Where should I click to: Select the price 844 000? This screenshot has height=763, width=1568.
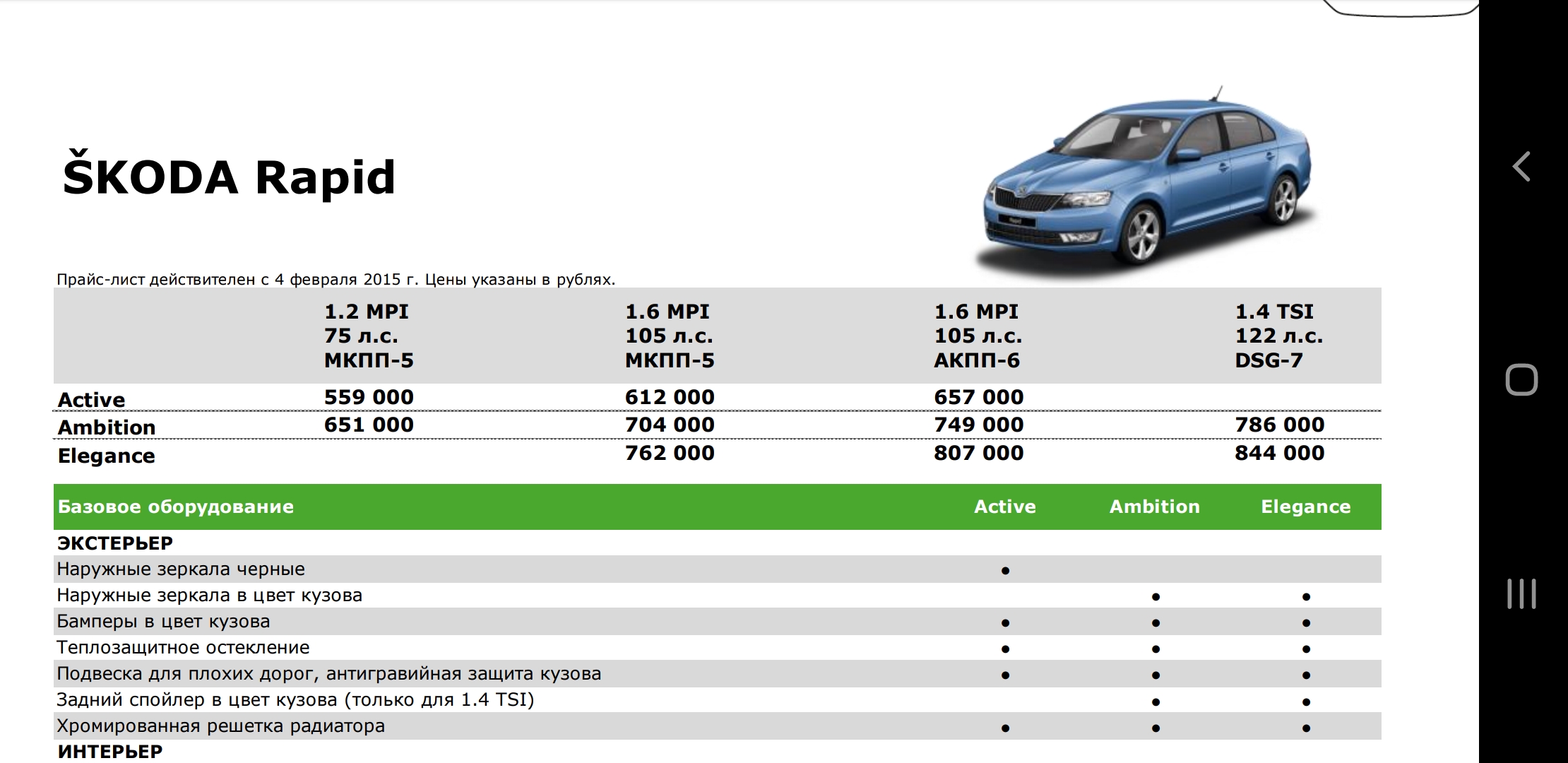point(1279,453)
